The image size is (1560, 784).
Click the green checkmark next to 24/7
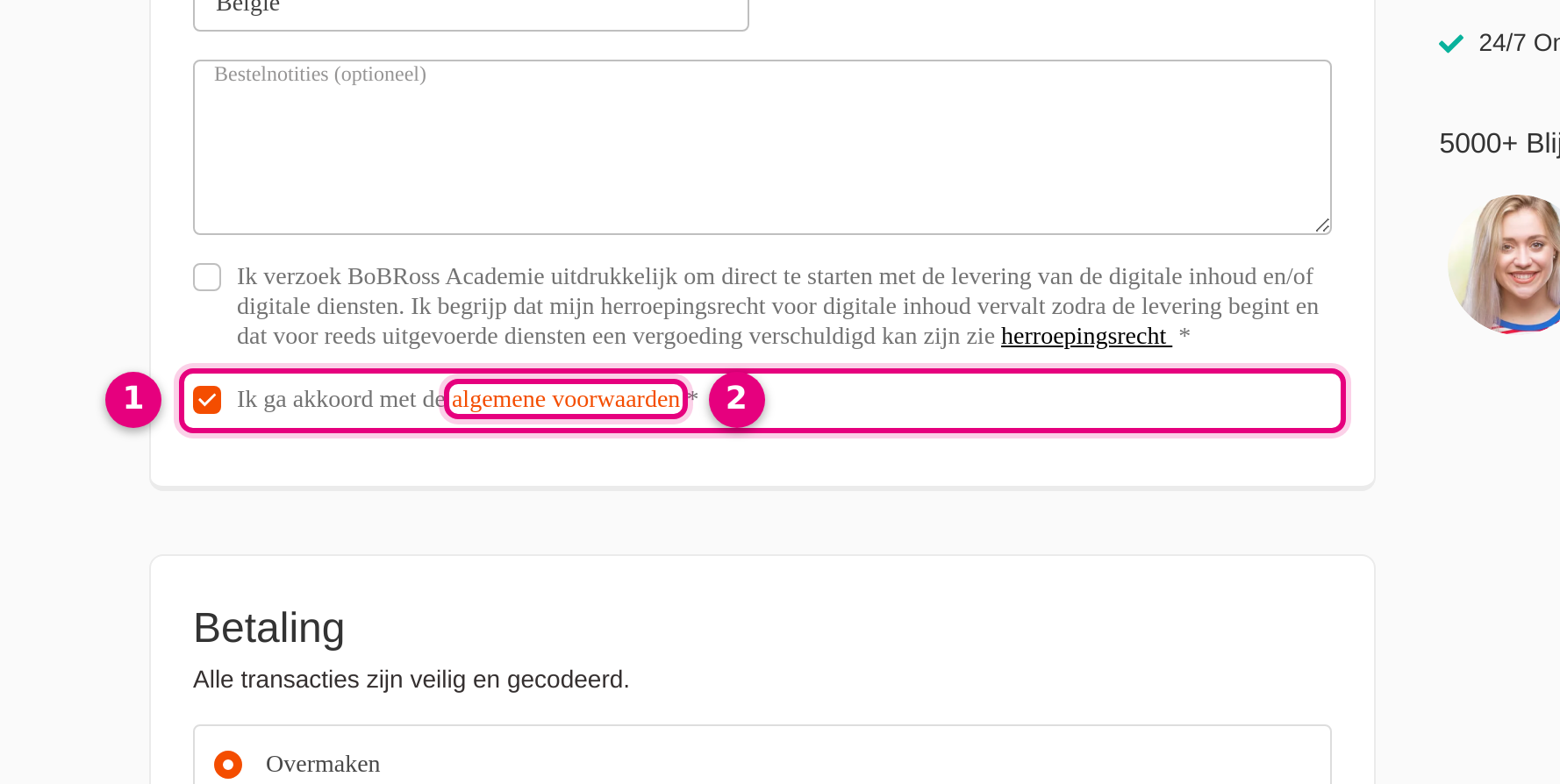(x=1451, y=43)
